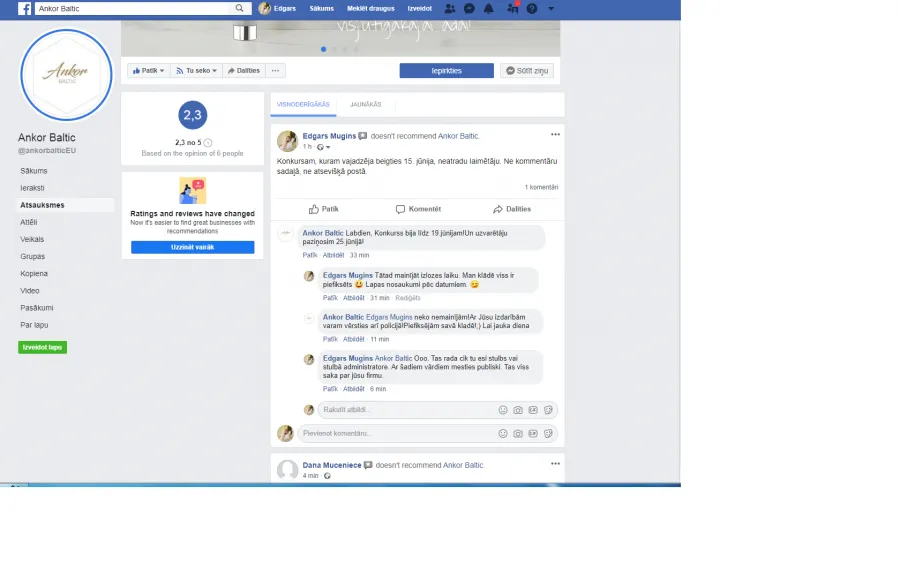Open Dana Muceniece review options ellipsis

pos(555,463)
